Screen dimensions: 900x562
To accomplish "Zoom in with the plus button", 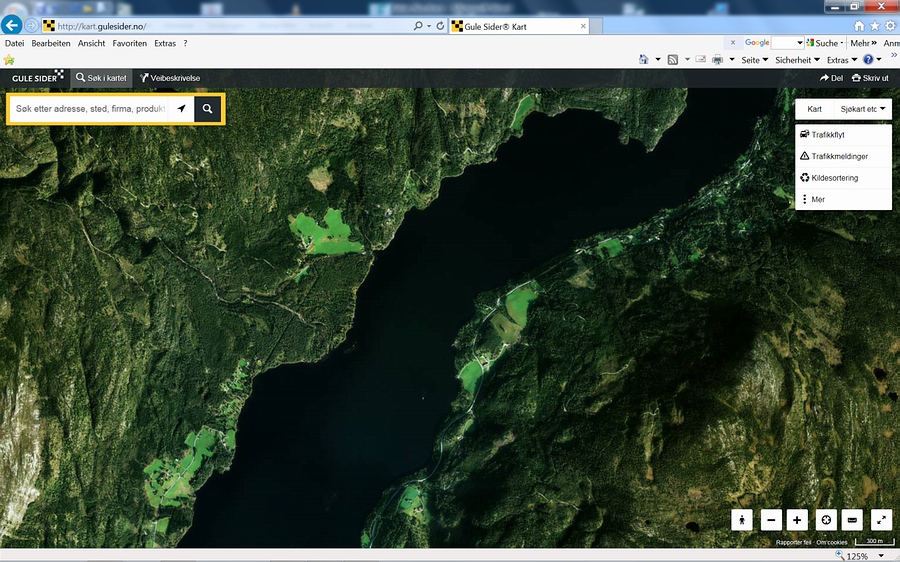I will point(797,520).
